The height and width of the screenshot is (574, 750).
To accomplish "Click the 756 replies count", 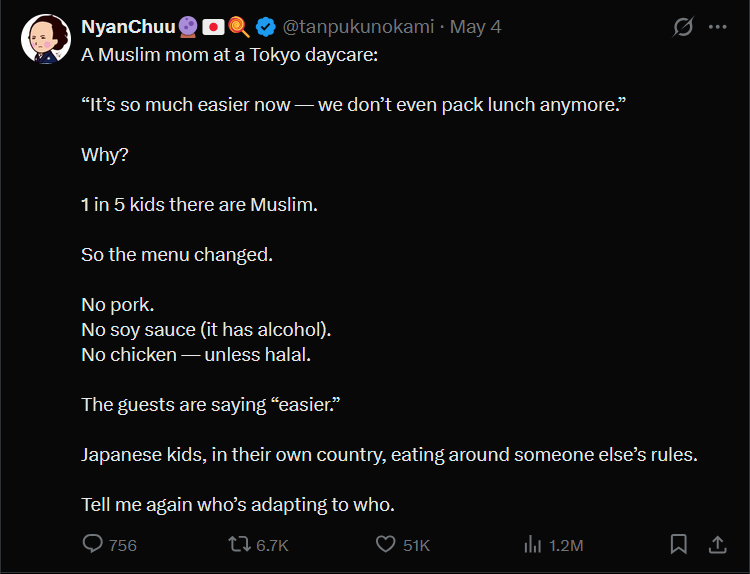I will 122,545.
